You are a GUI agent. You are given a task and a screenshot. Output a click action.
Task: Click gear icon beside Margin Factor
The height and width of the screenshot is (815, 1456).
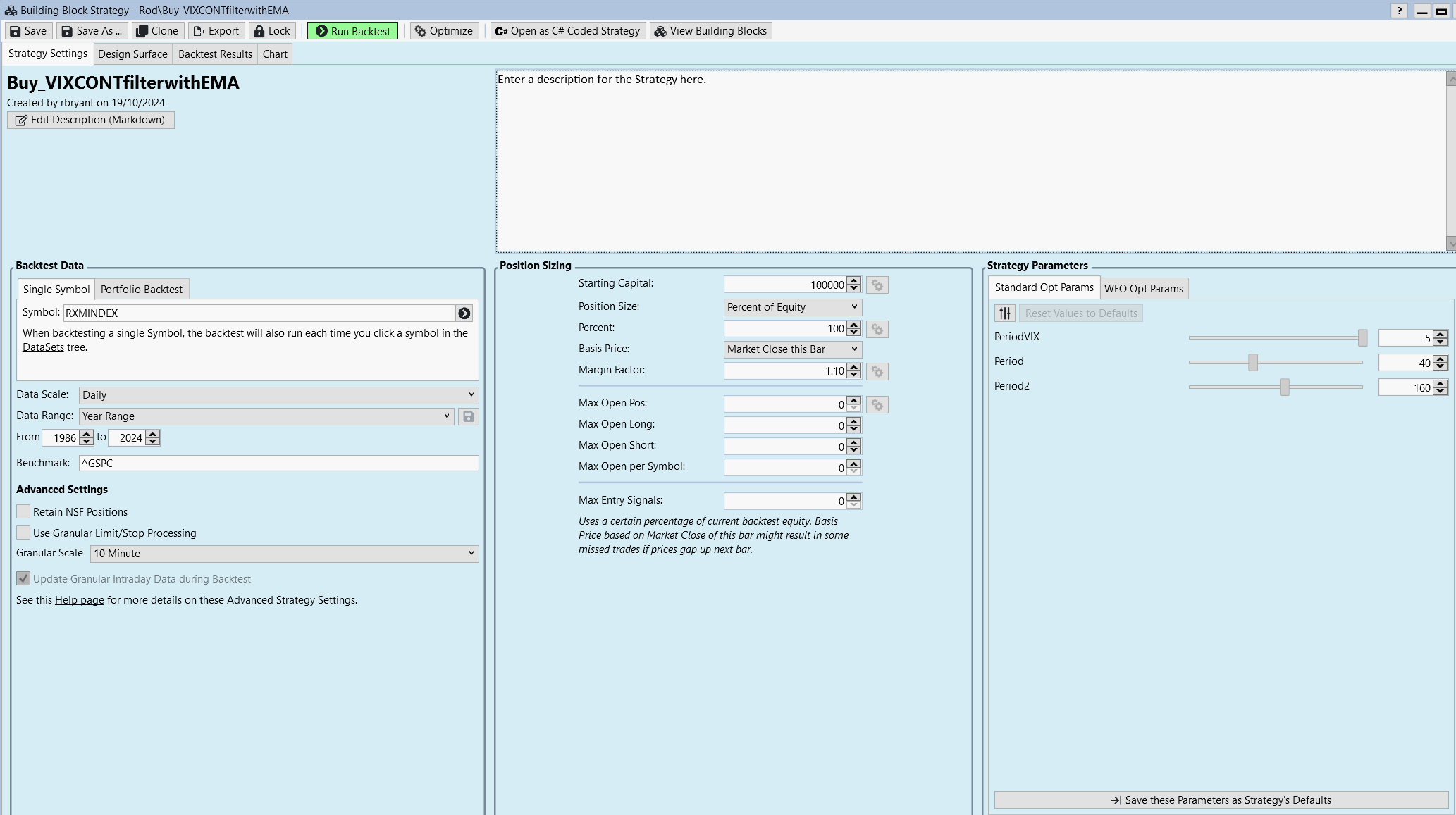click(x=877, y=371)
